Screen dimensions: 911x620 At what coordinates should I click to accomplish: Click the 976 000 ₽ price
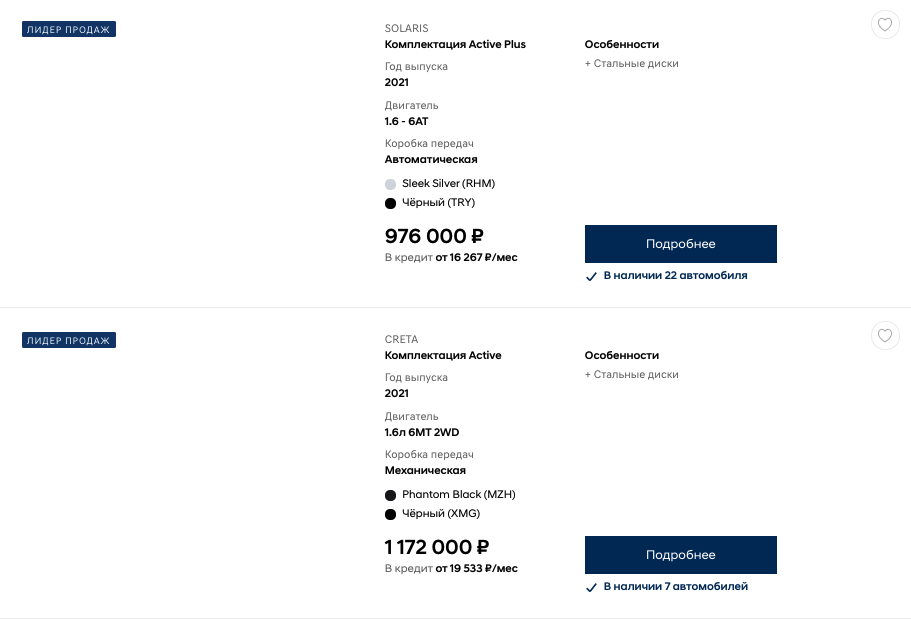click(434, 236)
